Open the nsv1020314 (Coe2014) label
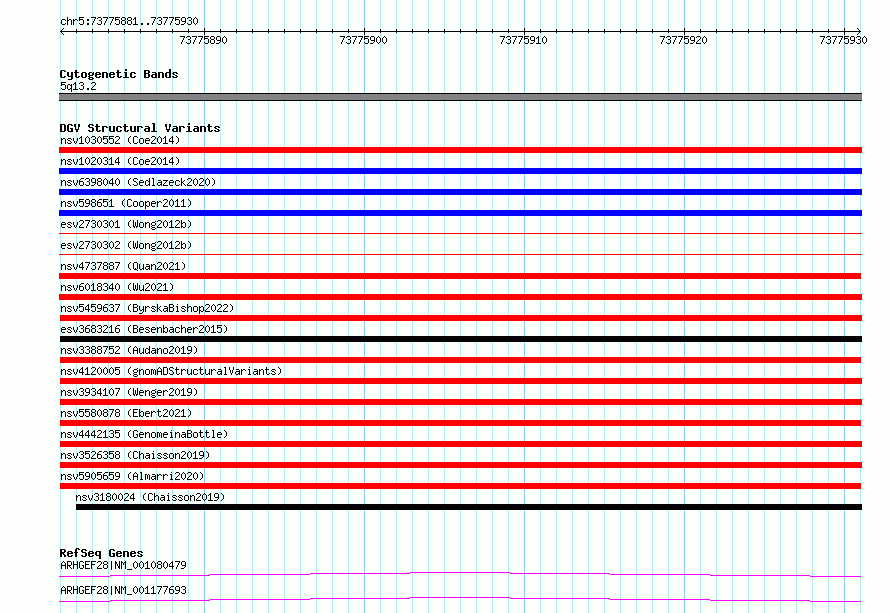890x613 pixels. 120,161
